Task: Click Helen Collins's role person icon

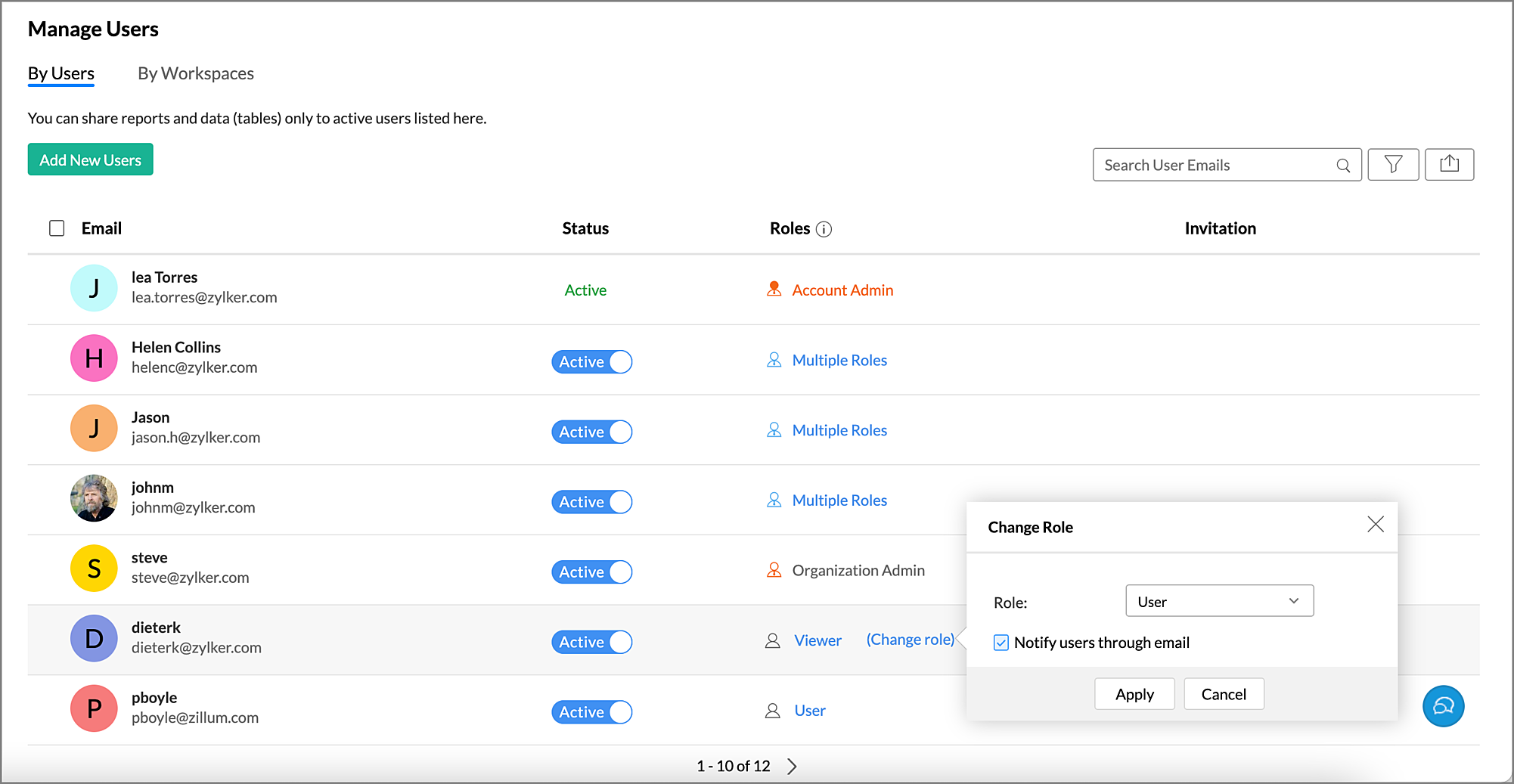Action: [x=774, y=360]
